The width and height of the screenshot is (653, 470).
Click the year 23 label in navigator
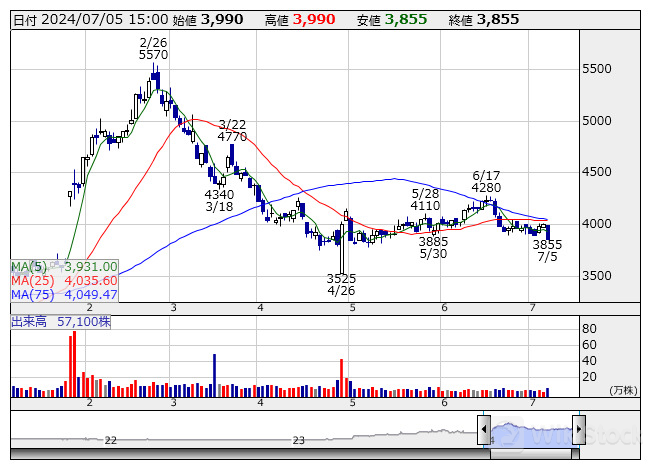298,440
